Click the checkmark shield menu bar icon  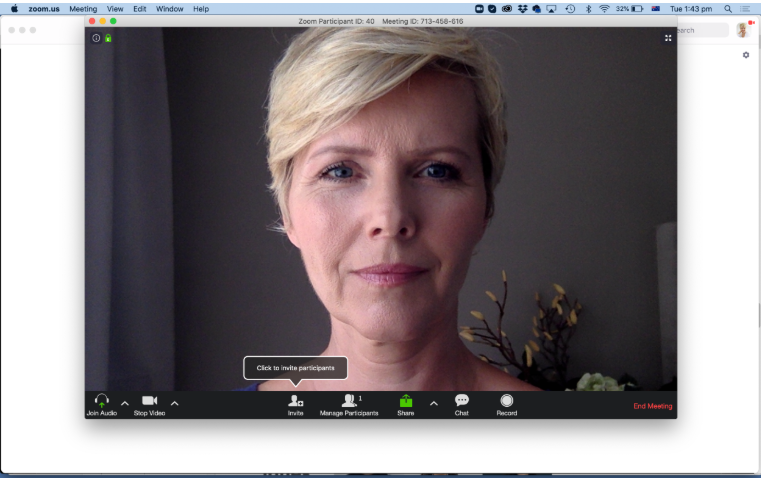pos(492,9)
